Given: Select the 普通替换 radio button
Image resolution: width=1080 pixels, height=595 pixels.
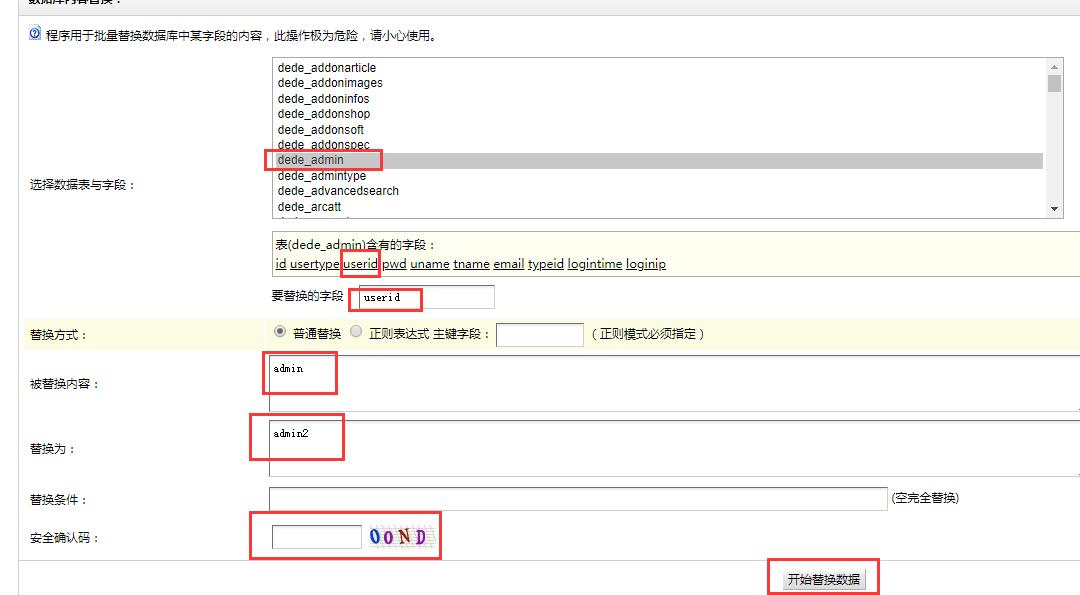Looking at the screenshot, I should point(279,332).
